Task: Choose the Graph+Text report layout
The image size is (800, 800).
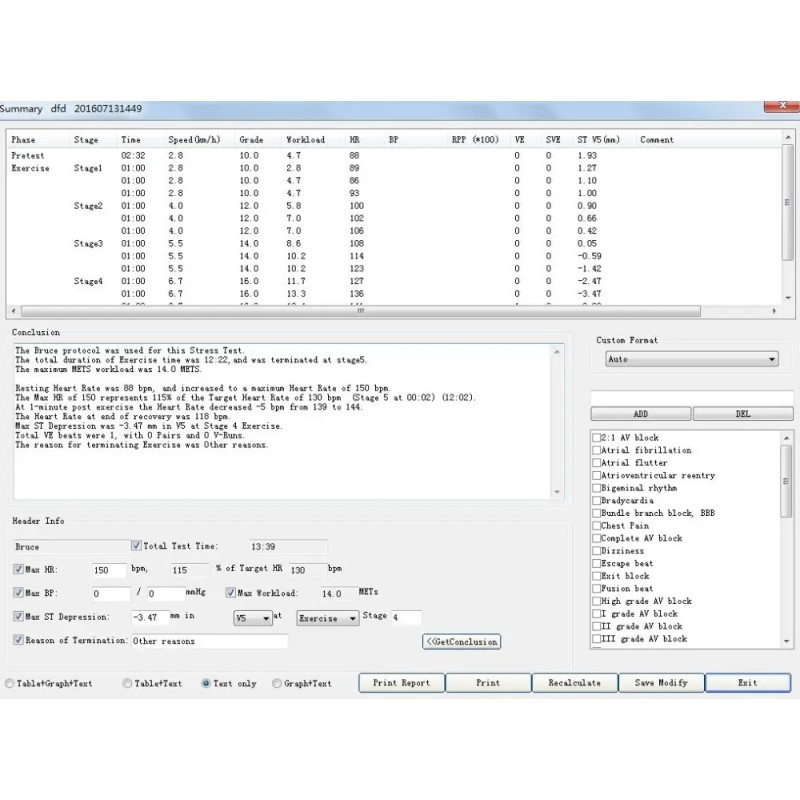Action: (276, 684)
